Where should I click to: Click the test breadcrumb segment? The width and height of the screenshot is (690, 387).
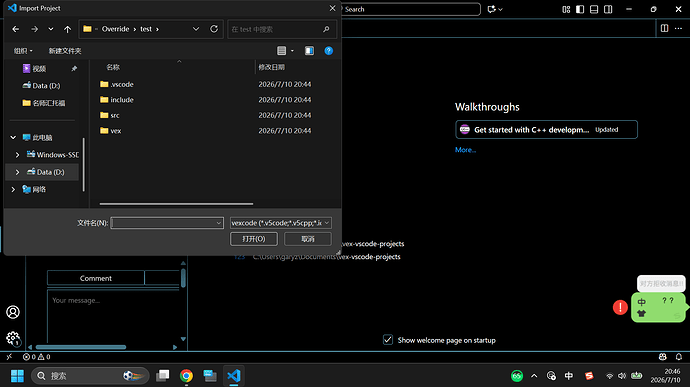point(146,29)
